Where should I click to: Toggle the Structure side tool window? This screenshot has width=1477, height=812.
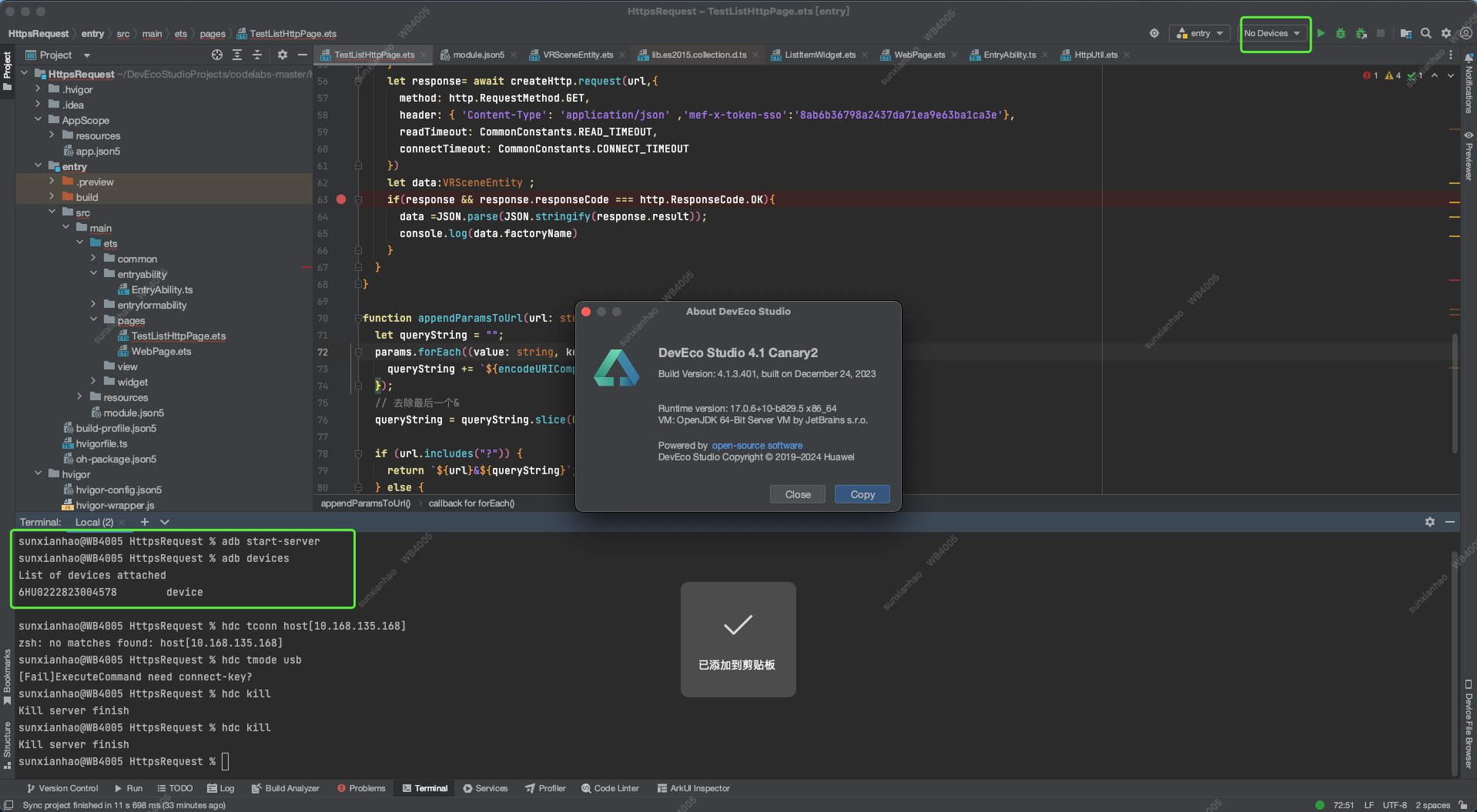(7, 745)
